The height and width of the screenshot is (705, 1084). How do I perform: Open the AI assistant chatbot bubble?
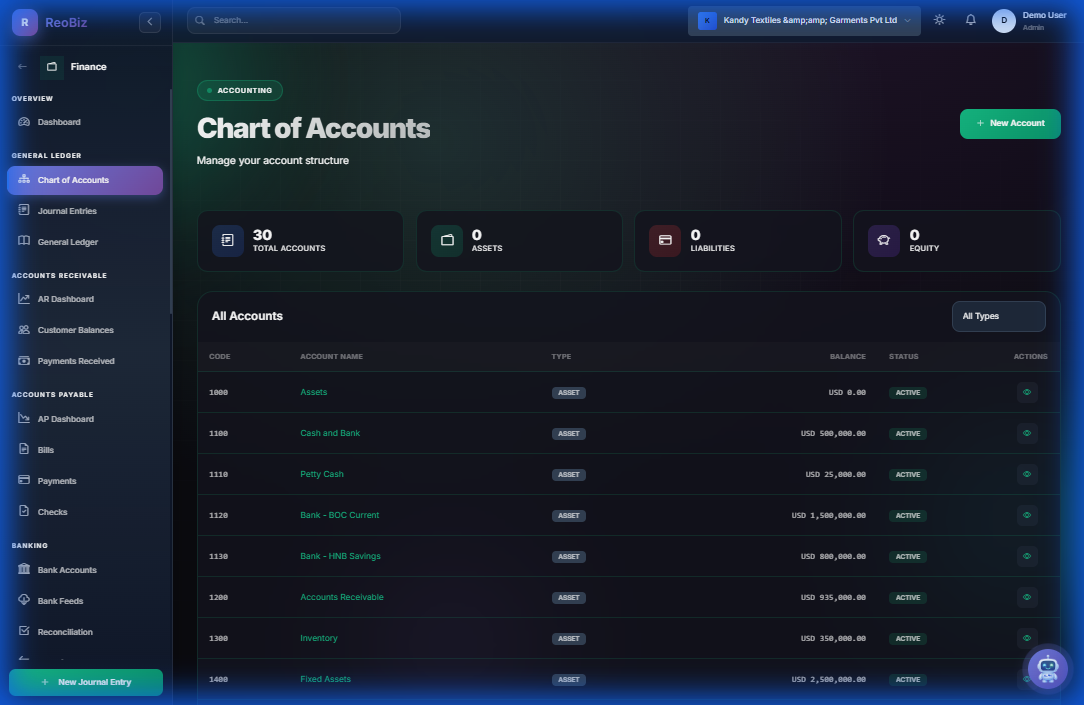(1047, 668)
